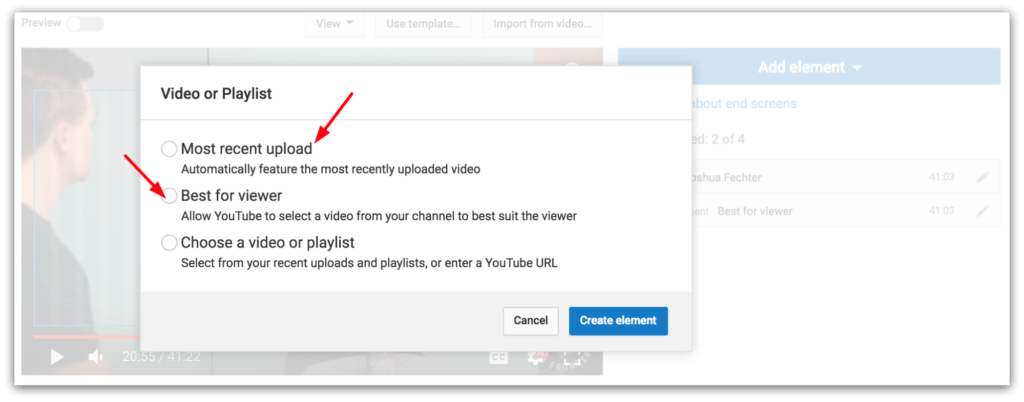
Task: Open the Add element dropdown
Action: [x=809, y=67]
